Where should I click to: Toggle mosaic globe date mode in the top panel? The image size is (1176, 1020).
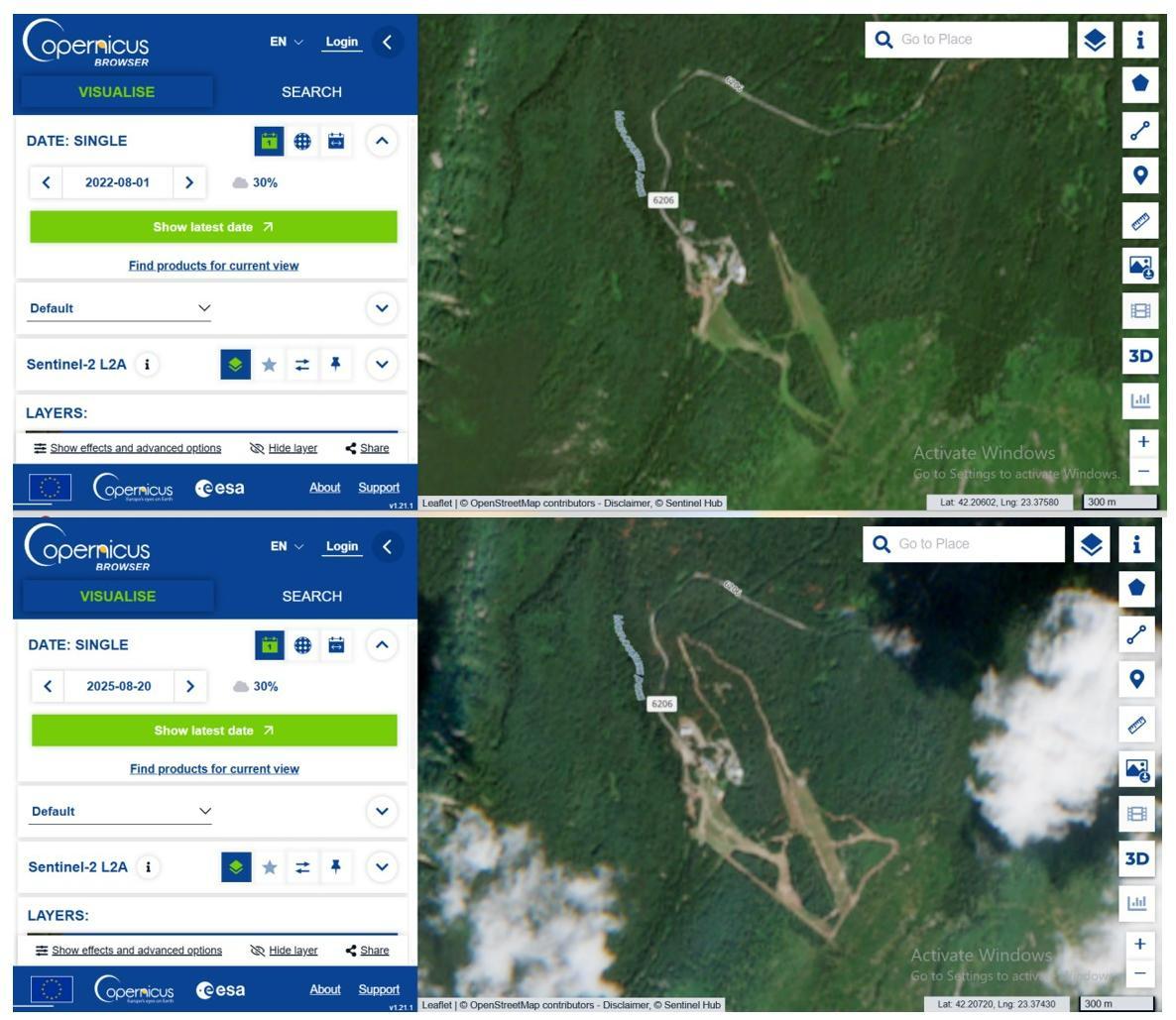pyautogui.click(x=302, y=141)
